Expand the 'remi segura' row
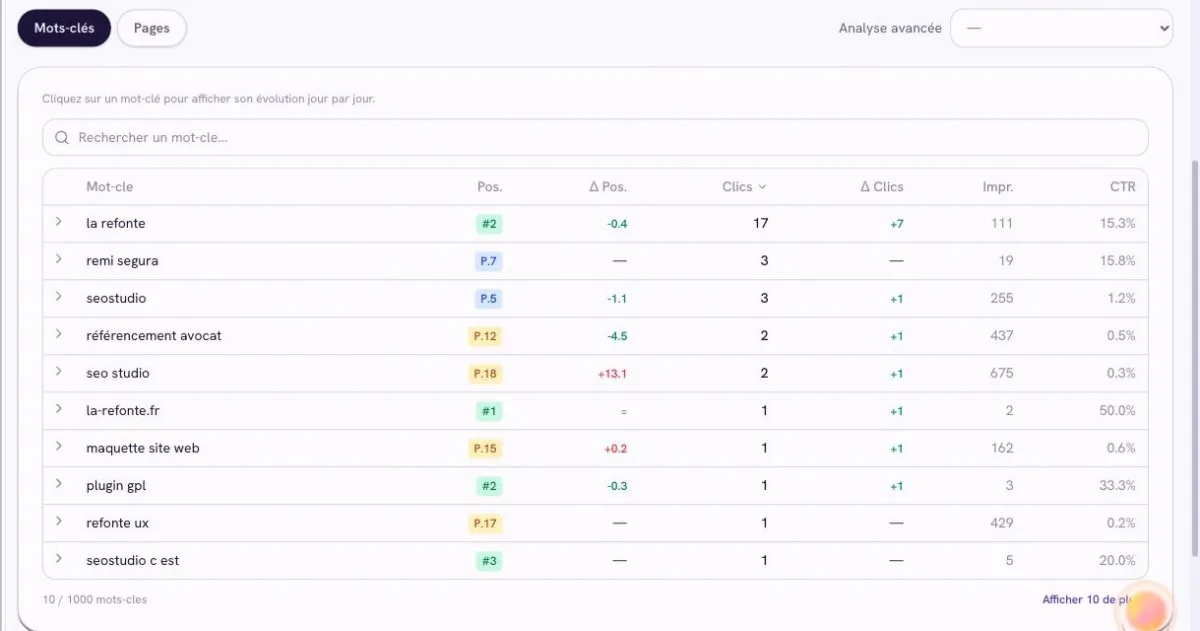The width and height of the screenshot is (1200, 631). click(x=59, y=260)
